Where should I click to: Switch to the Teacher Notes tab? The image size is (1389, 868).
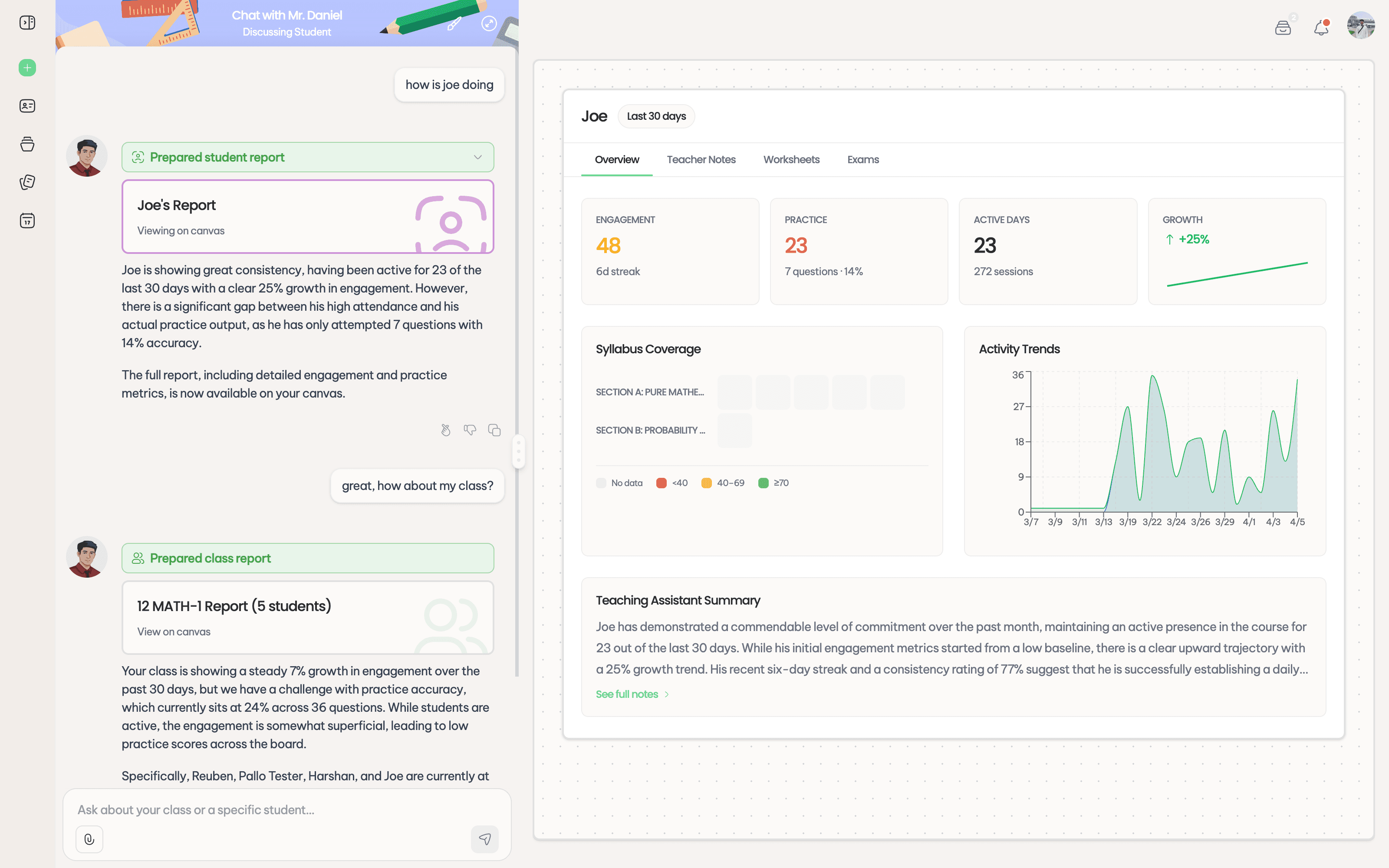click(701, 160)
